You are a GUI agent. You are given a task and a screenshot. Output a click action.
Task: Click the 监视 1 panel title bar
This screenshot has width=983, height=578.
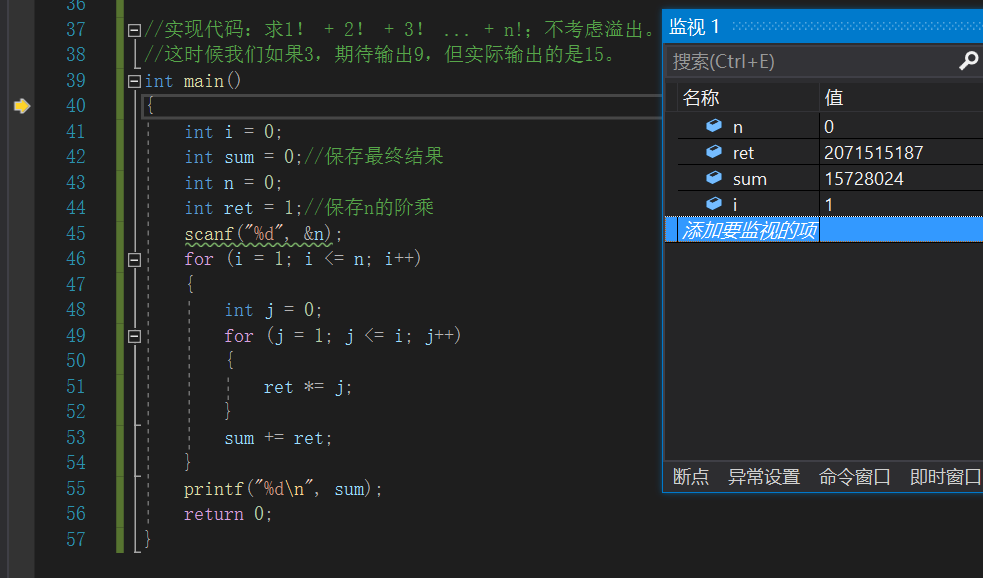tap(823, 26)
